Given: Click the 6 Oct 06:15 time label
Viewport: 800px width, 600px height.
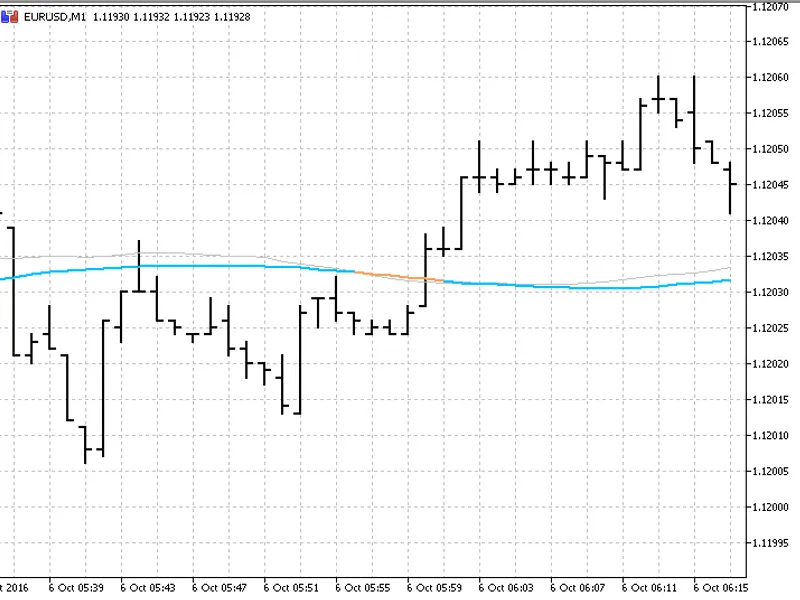Looking at the screenshot, I should (x=720, y=588).
